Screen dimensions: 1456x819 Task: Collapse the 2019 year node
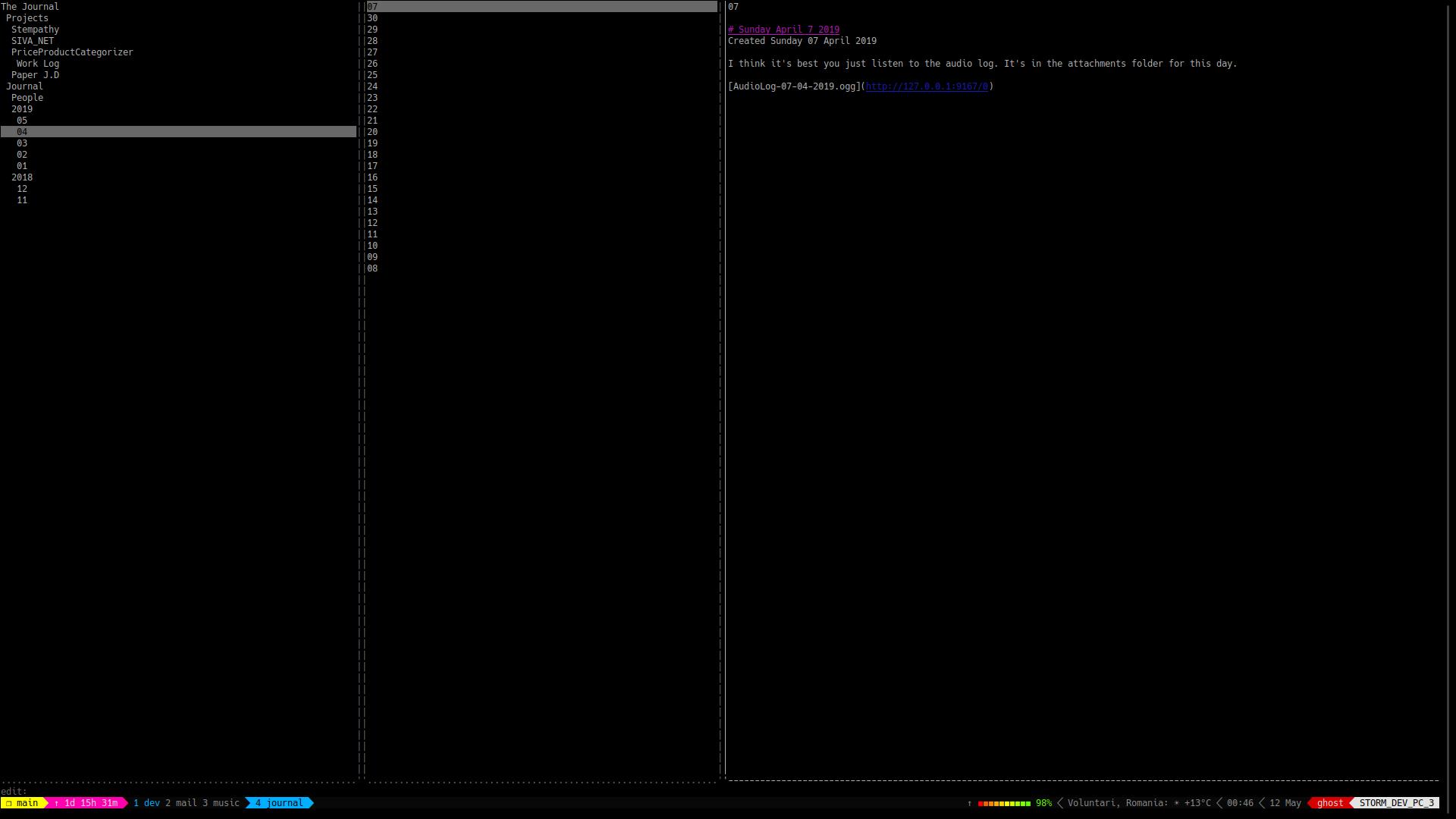pos(22,108)
